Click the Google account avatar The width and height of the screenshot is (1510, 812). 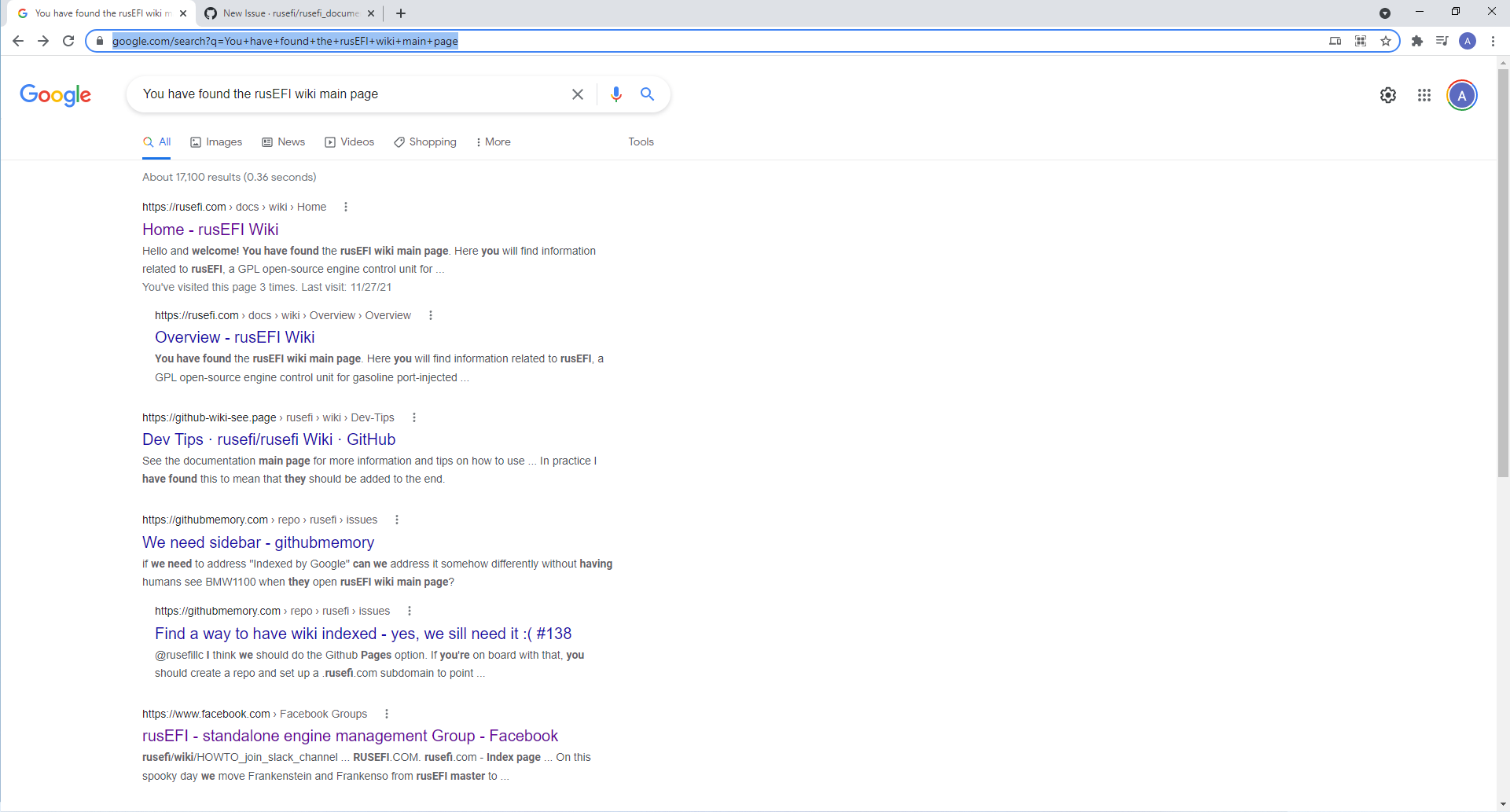(1462, 95)
